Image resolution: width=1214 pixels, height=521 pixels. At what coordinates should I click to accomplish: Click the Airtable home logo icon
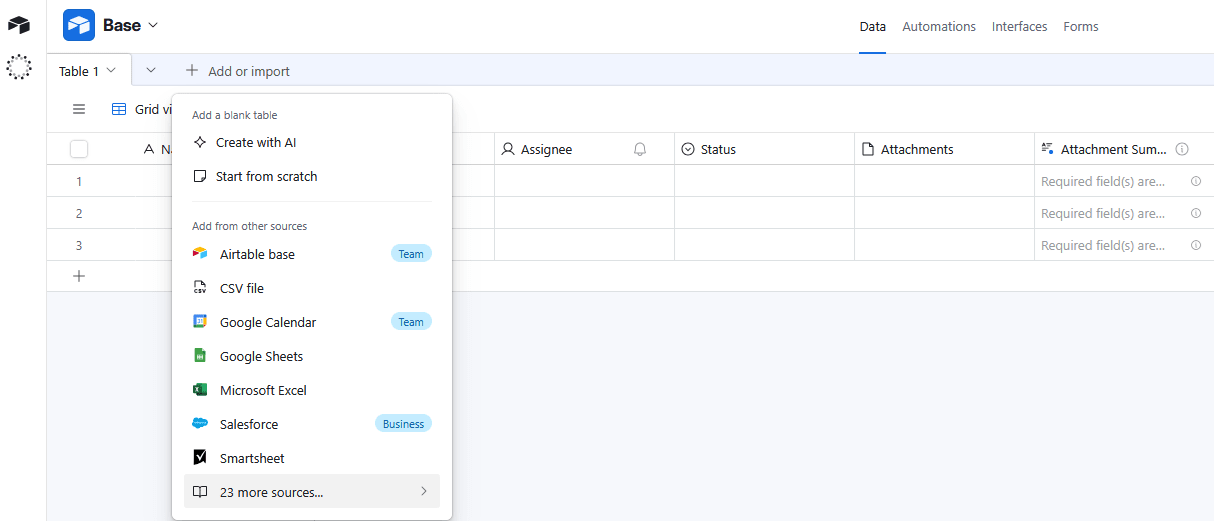tap(19, 25)
